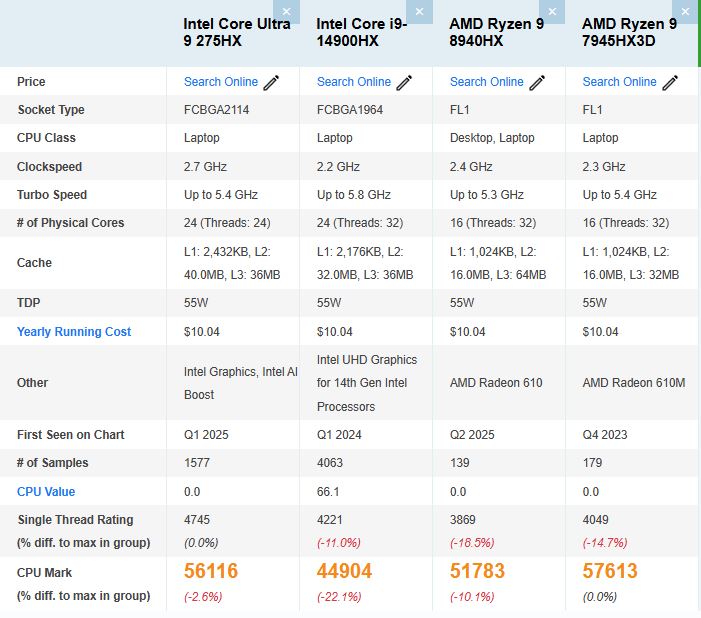Click the CPU Value row link
The height and width of the screenshot is (618, 701).
pyautogui.click(x=46, y=492)
